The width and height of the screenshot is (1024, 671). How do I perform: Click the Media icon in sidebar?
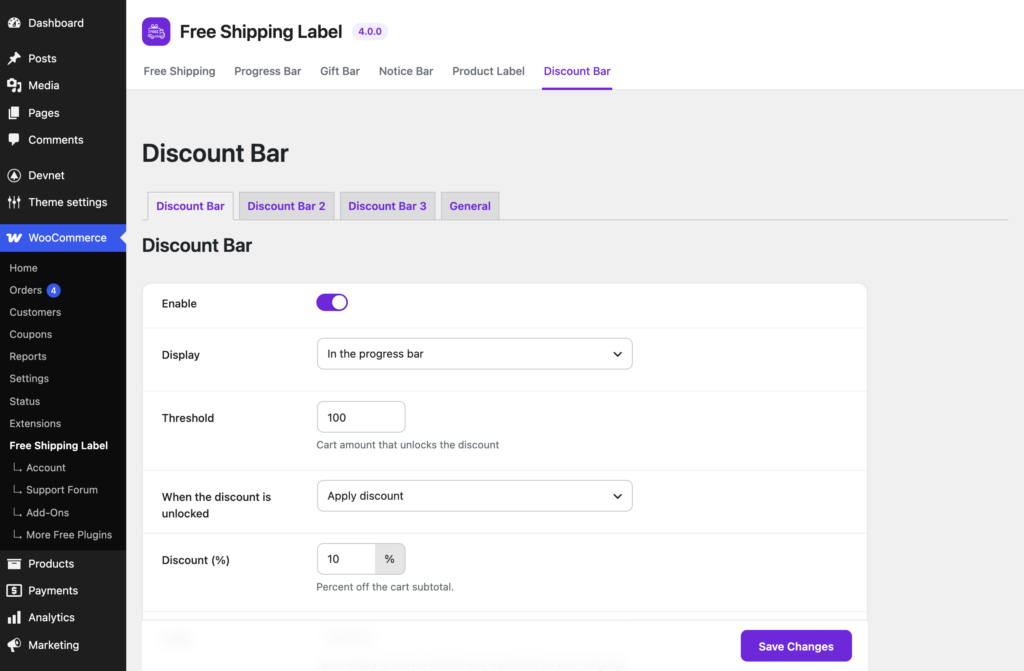coord(14,86)
